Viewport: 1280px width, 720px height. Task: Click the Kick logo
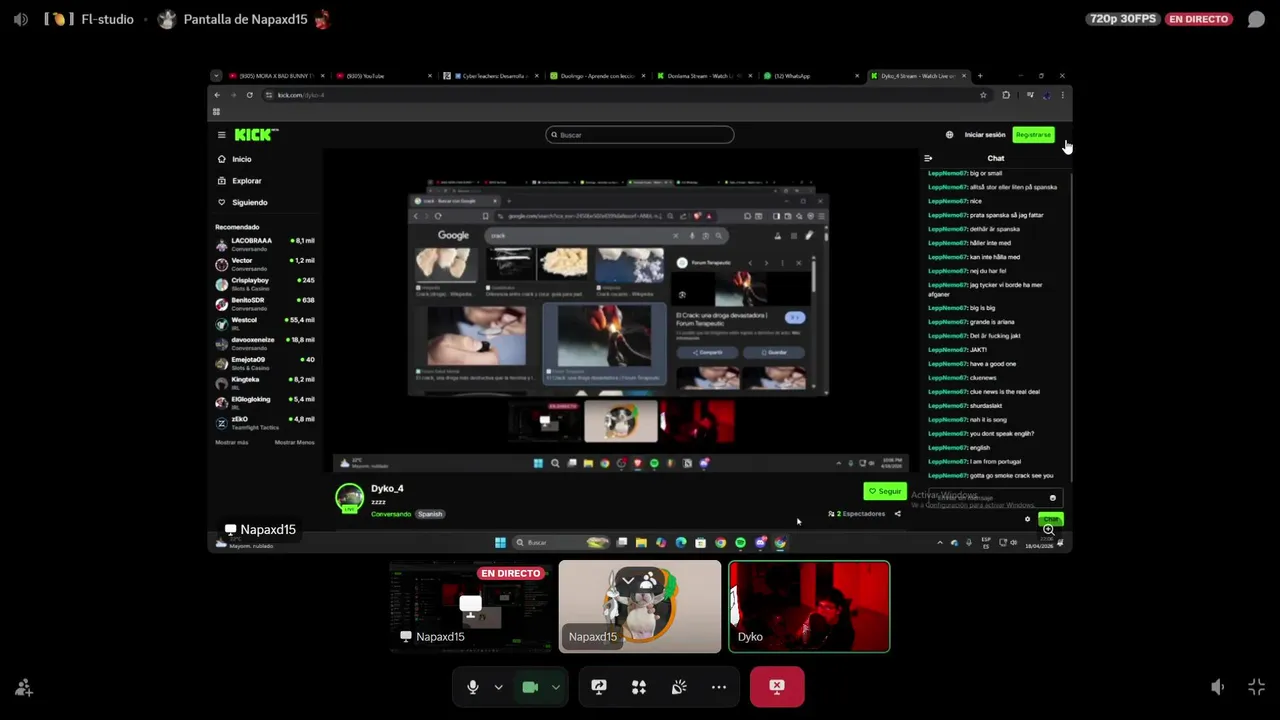point(256,135)
